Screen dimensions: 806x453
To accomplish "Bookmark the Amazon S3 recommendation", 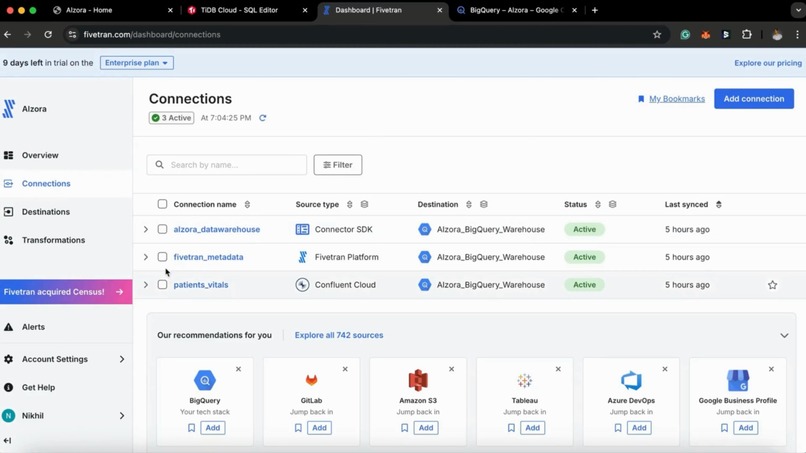I will pyautogui.click(x=405, y=428).
